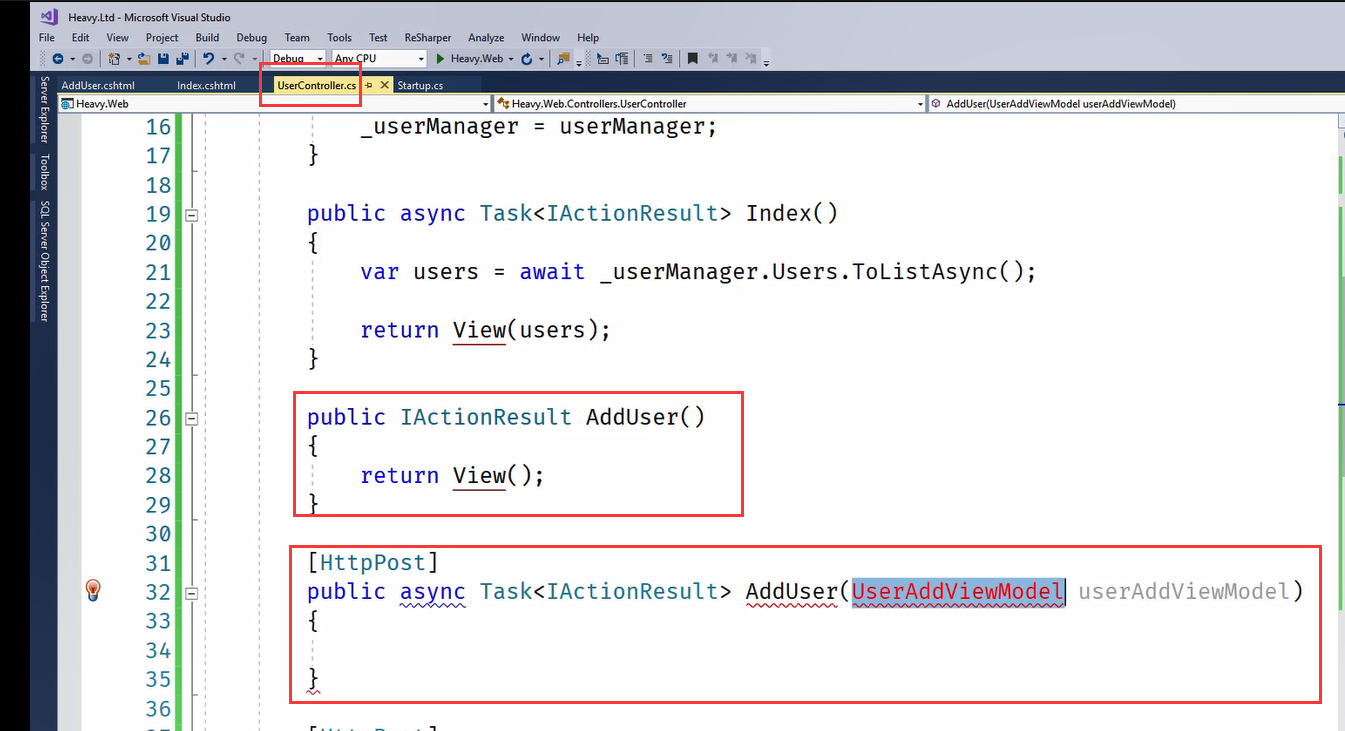Click the Save All toolbar icon
Viewport: 1345px width, 731px height.
tap(181, 59)
